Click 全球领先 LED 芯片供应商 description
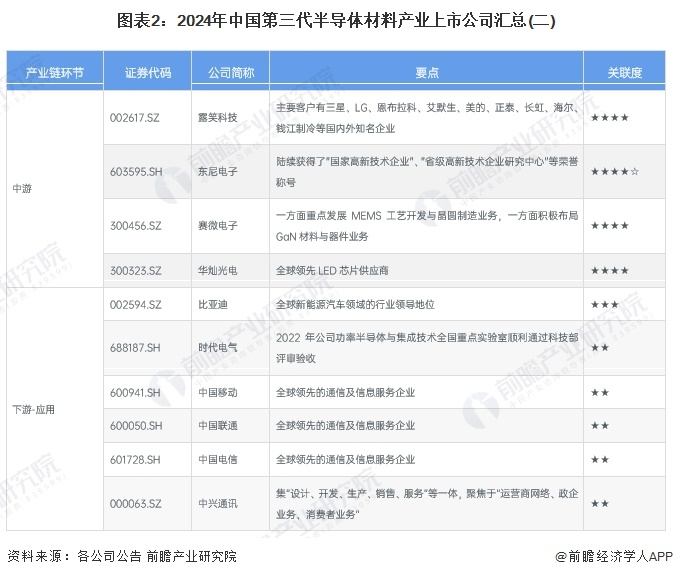This screenshot has width=673, height=577. pos(332,271)
